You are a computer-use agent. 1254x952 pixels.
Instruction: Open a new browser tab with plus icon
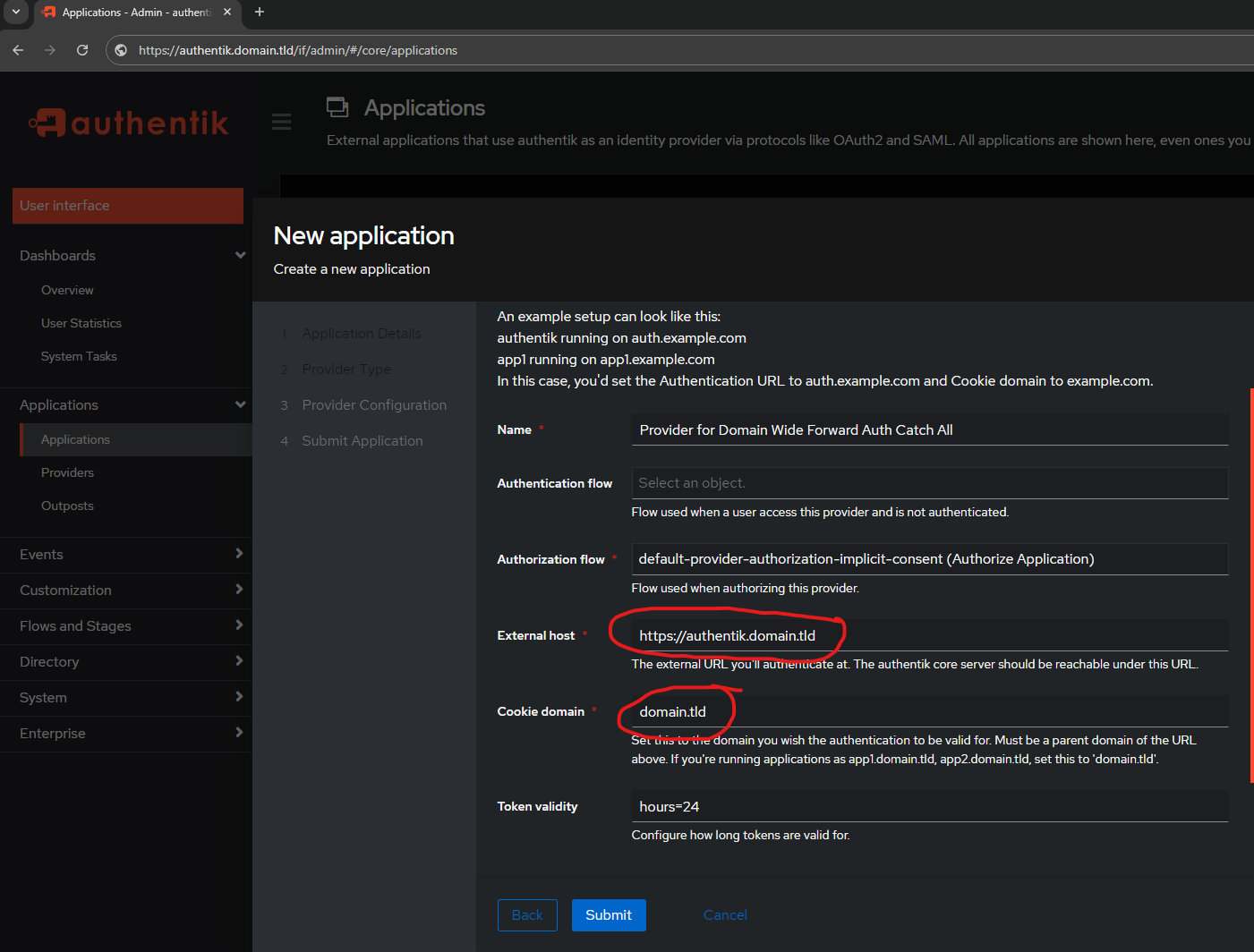click(260, 12)
